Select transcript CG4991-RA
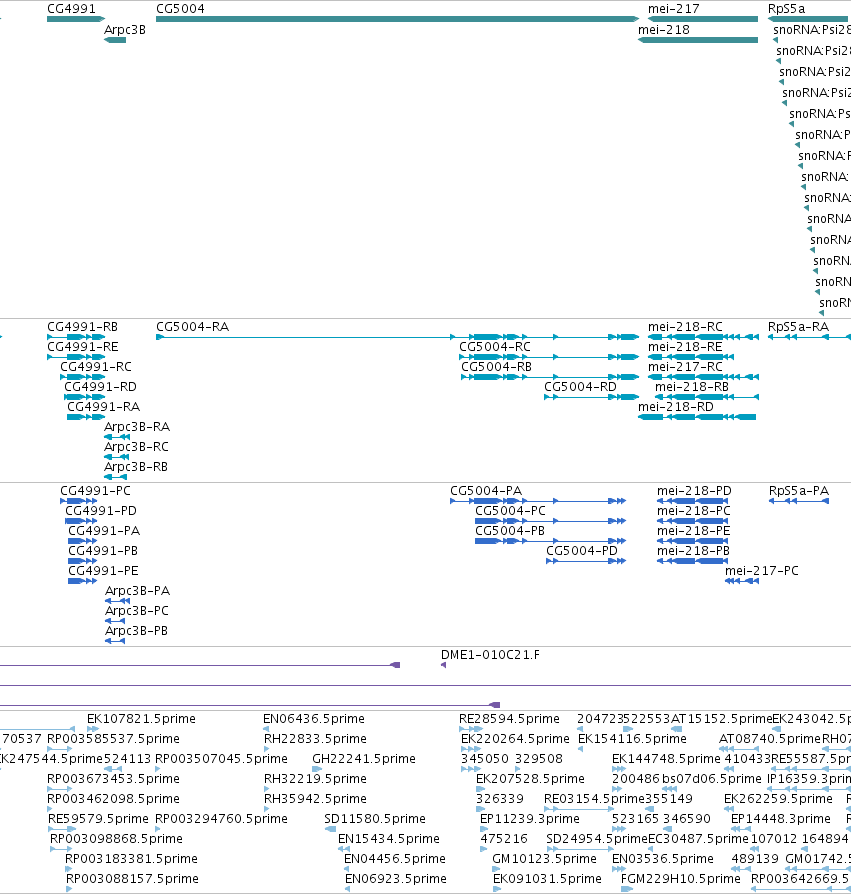The image size is (851, 894). click(x=104, y=407)
